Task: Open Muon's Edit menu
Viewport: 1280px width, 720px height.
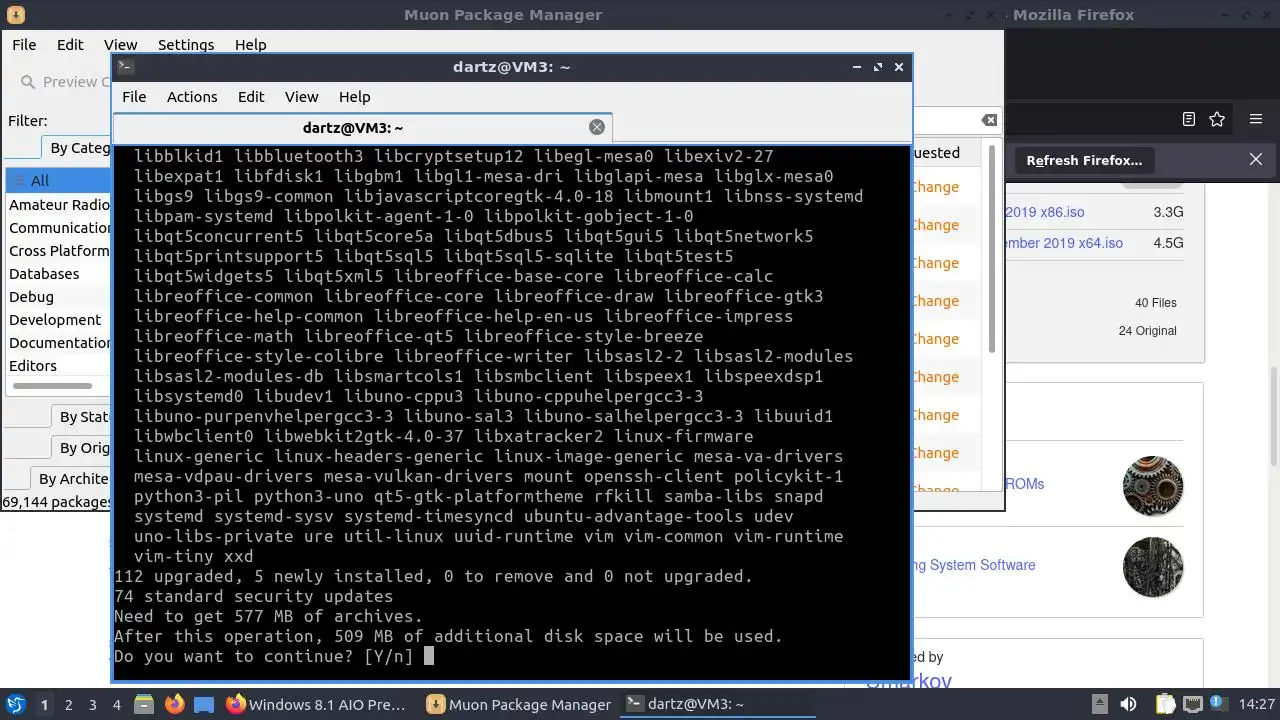Action: click(x=70, y=45)
